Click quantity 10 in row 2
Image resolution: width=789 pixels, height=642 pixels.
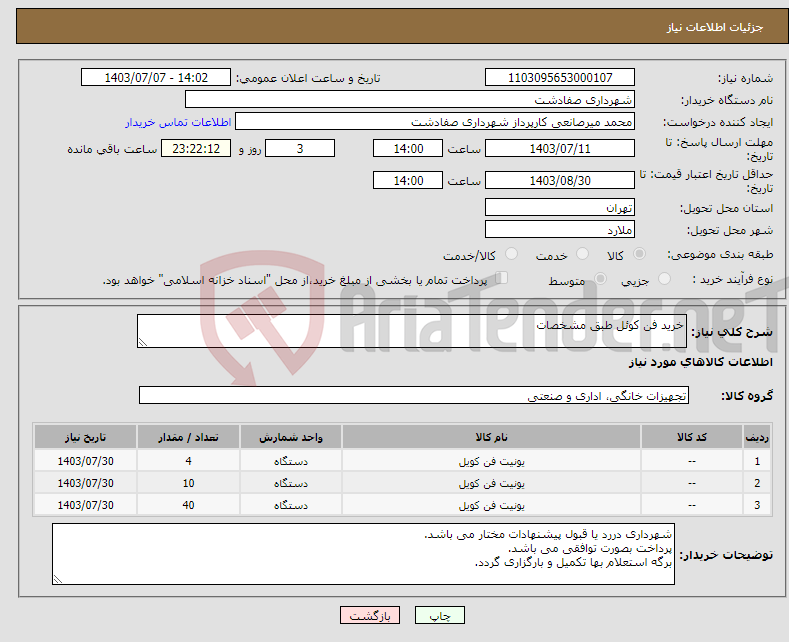[x=188, y=483]
